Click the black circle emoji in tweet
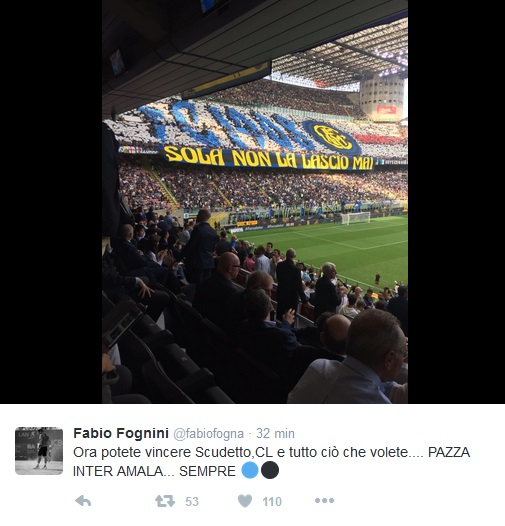The width and height of the screenshot is (505, 526). [270, 470]
